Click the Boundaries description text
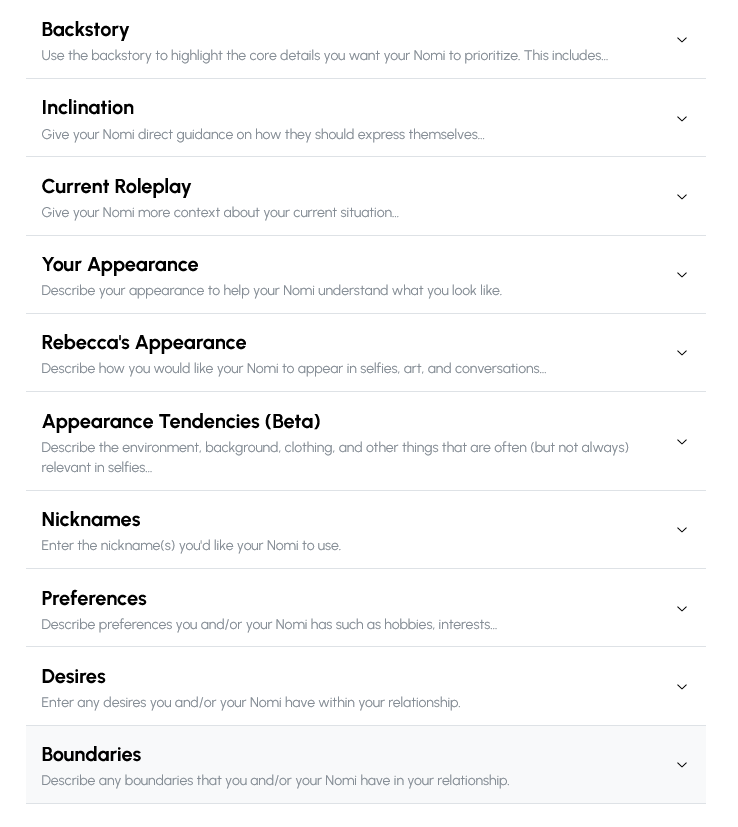The width and height of the screenshot is (738, 827). (x=275, y=781)
